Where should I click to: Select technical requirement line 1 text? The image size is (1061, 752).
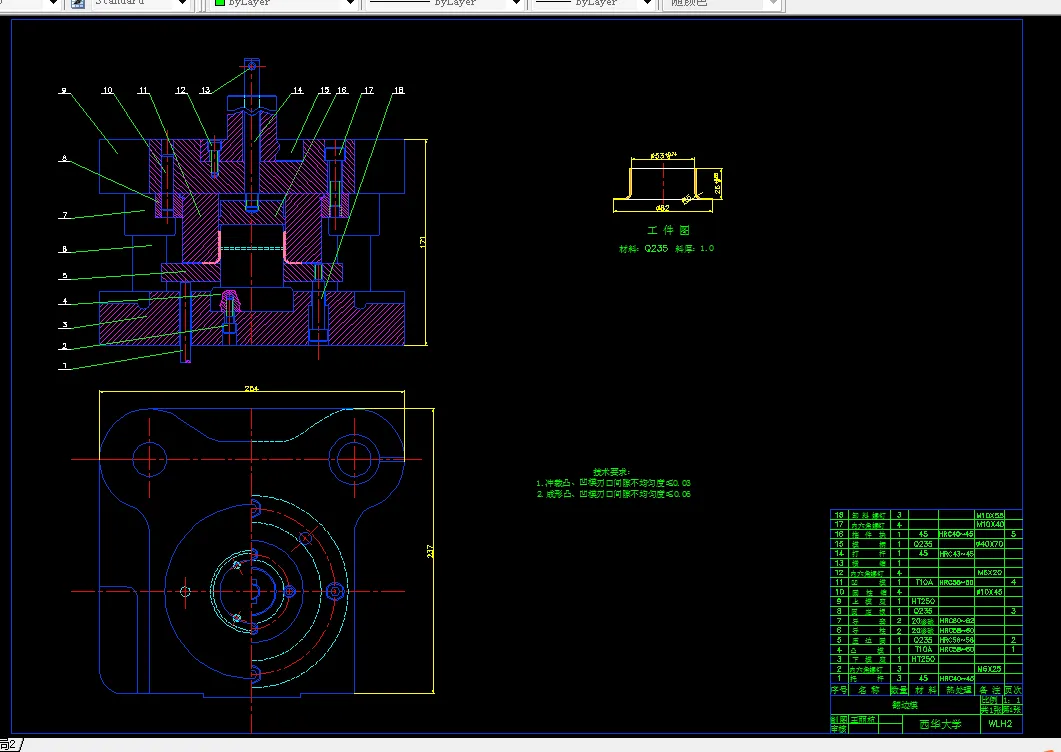pos(613,483)
